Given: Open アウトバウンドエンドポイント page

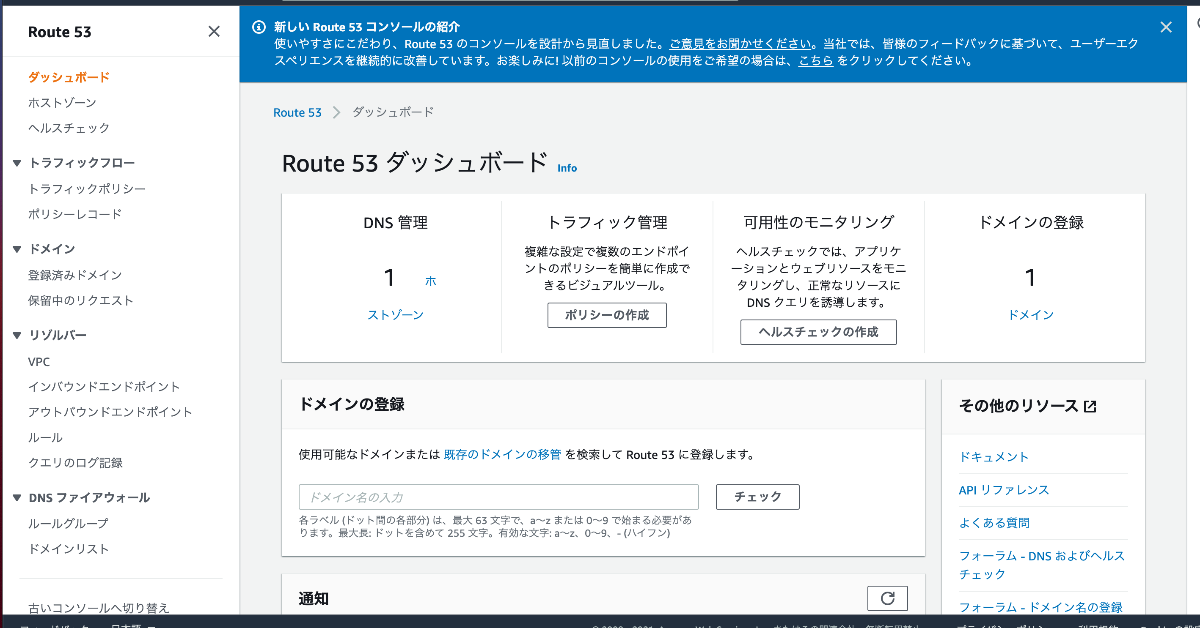Looking at the screenshot, I should coord(111,412).
